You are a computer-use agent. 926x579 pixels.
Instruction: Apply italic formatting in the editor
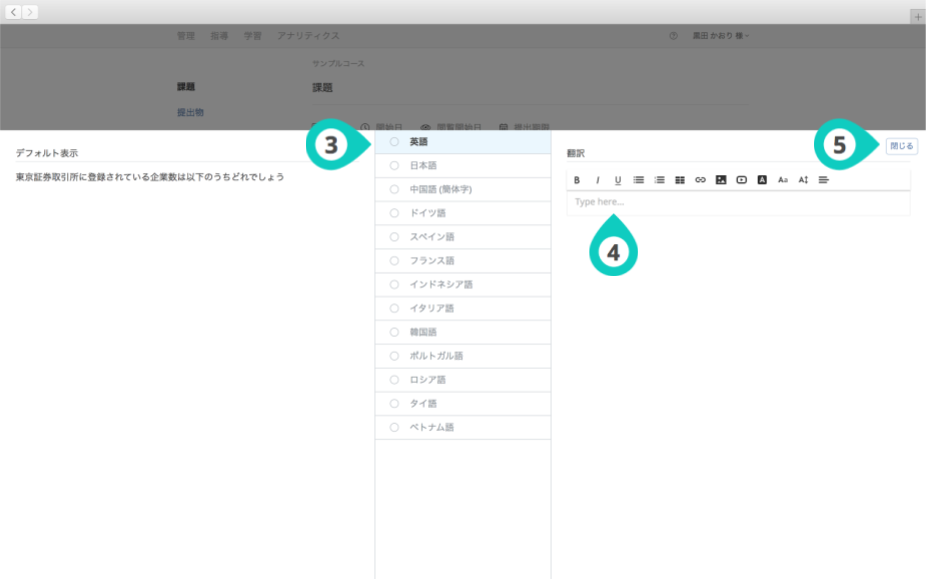[598, 180]
